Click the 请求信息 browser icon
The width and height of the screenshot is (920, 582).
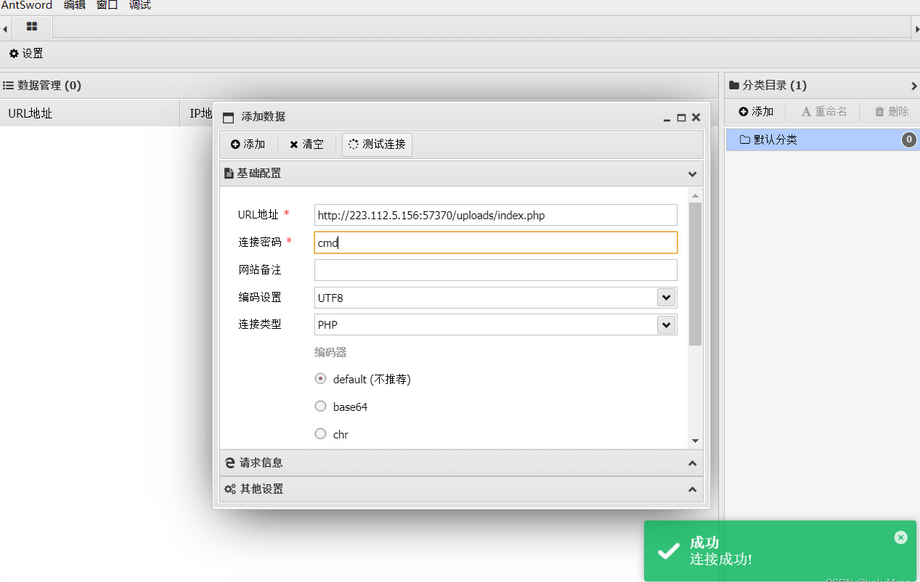pos(230,463)
